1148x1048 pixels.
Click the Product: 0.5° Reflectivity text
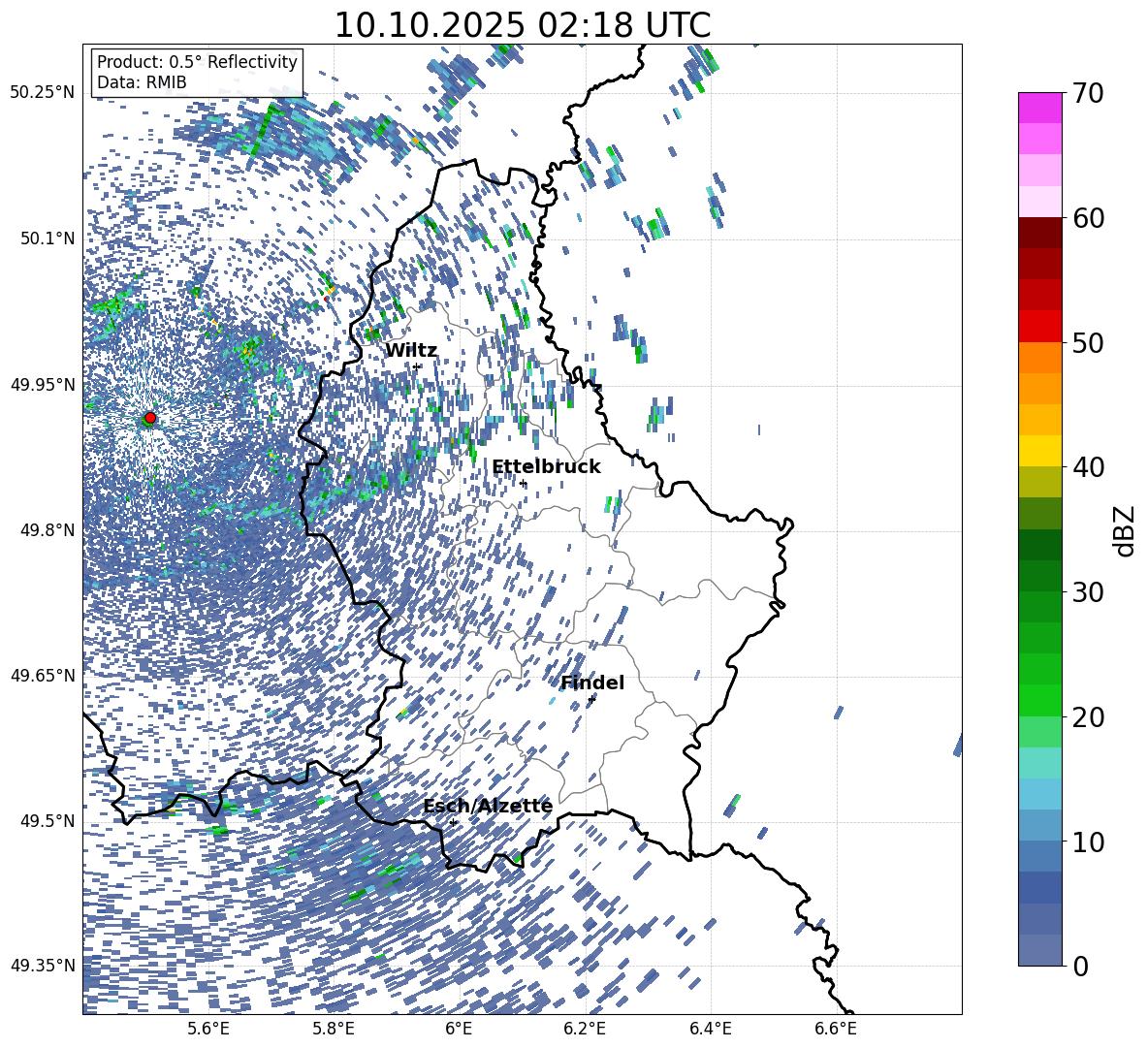[197, 61]
